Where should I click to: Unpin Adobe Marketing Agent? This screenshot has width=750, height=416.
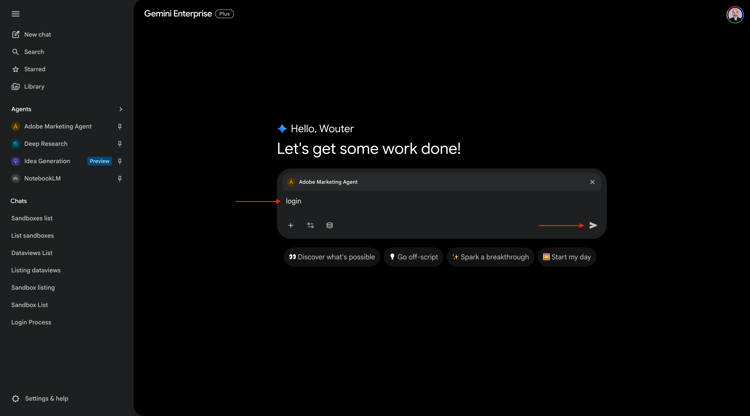pyautogui.click(x=120, y=126)
